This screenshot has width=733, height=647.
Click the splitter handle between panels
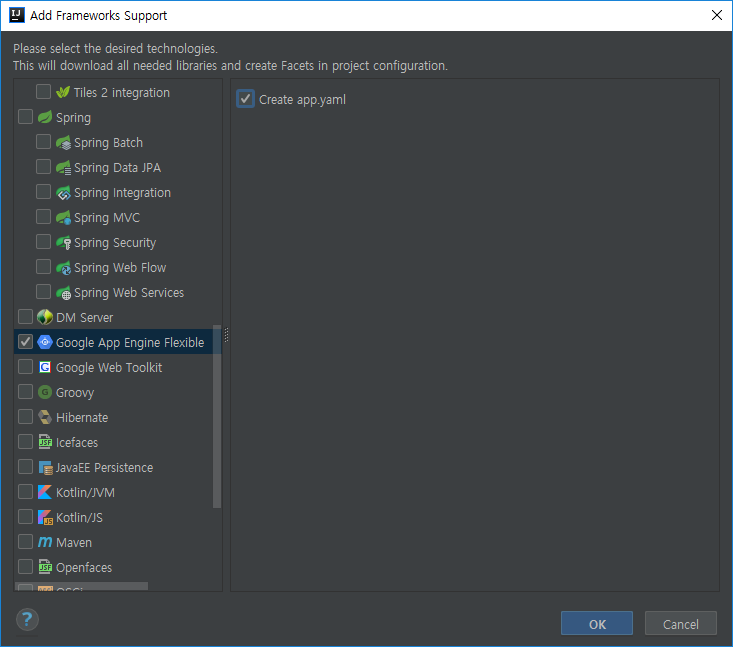coord(226,335)
